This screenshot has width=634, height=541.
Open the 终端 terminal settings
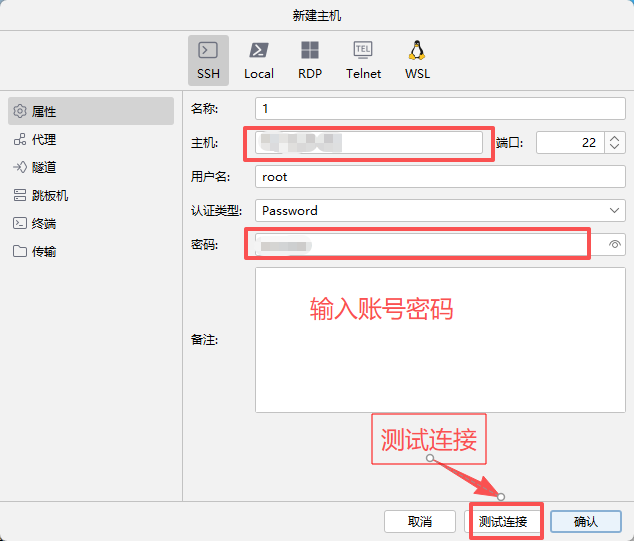(x=91, y=223)
